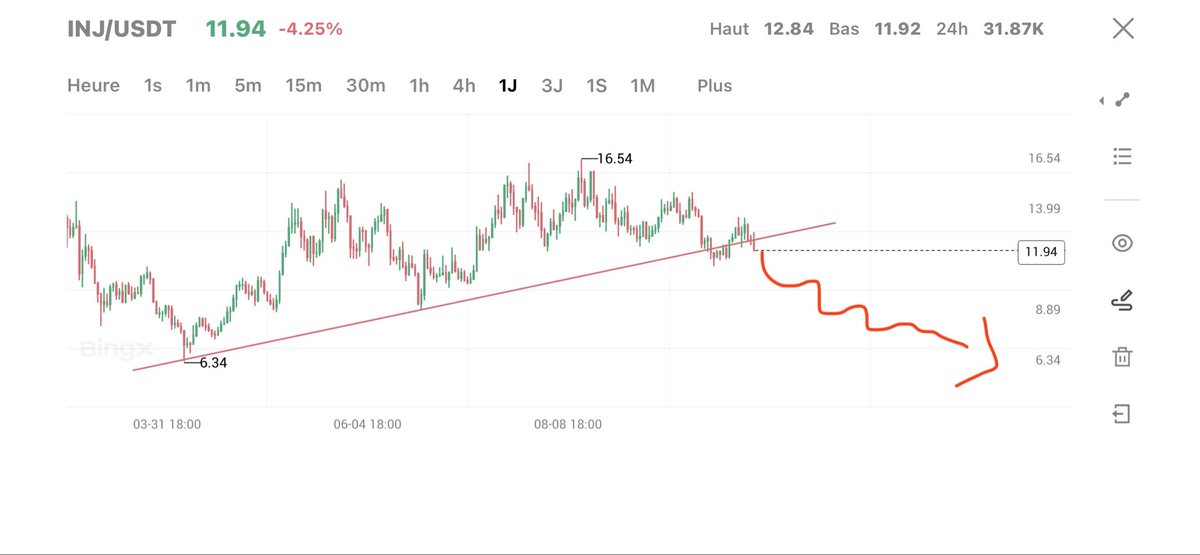Viewport: 1200px width, 555px height.
Task: Choose the 5m interval
Action: (x=248, y=86)
